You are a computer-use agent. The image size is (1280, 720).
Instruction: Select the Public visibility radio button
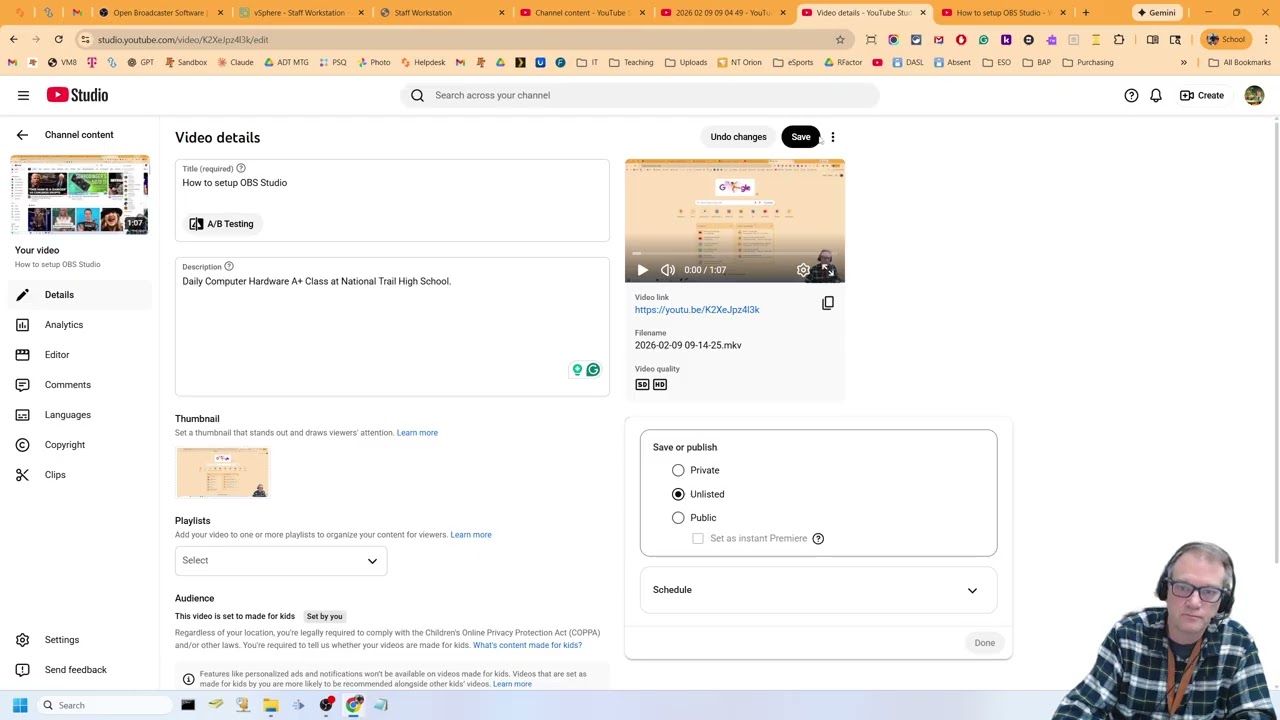[678, 518]
